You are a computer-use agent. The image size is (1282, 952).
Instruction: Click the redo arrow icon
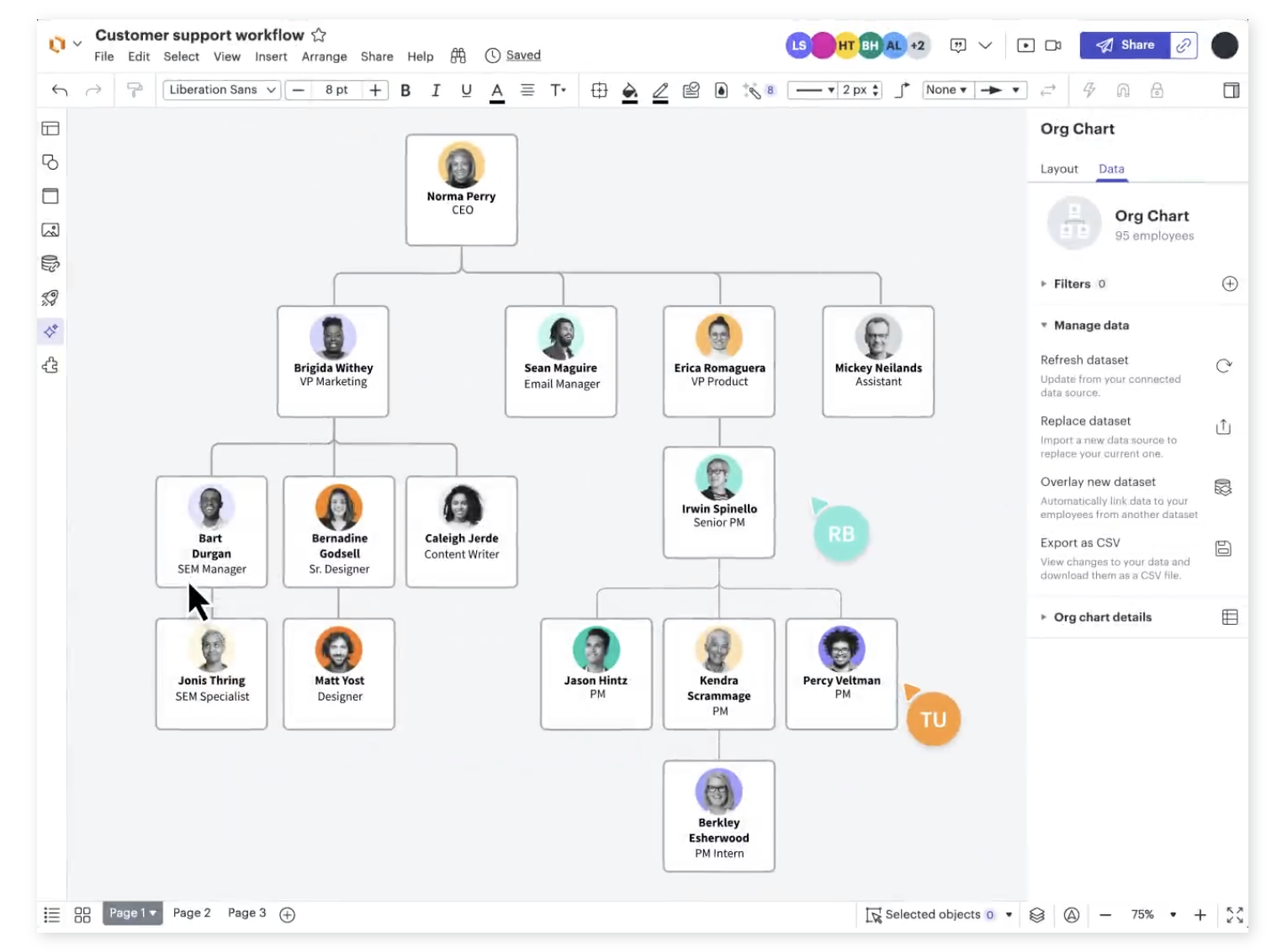pos(93,90)
